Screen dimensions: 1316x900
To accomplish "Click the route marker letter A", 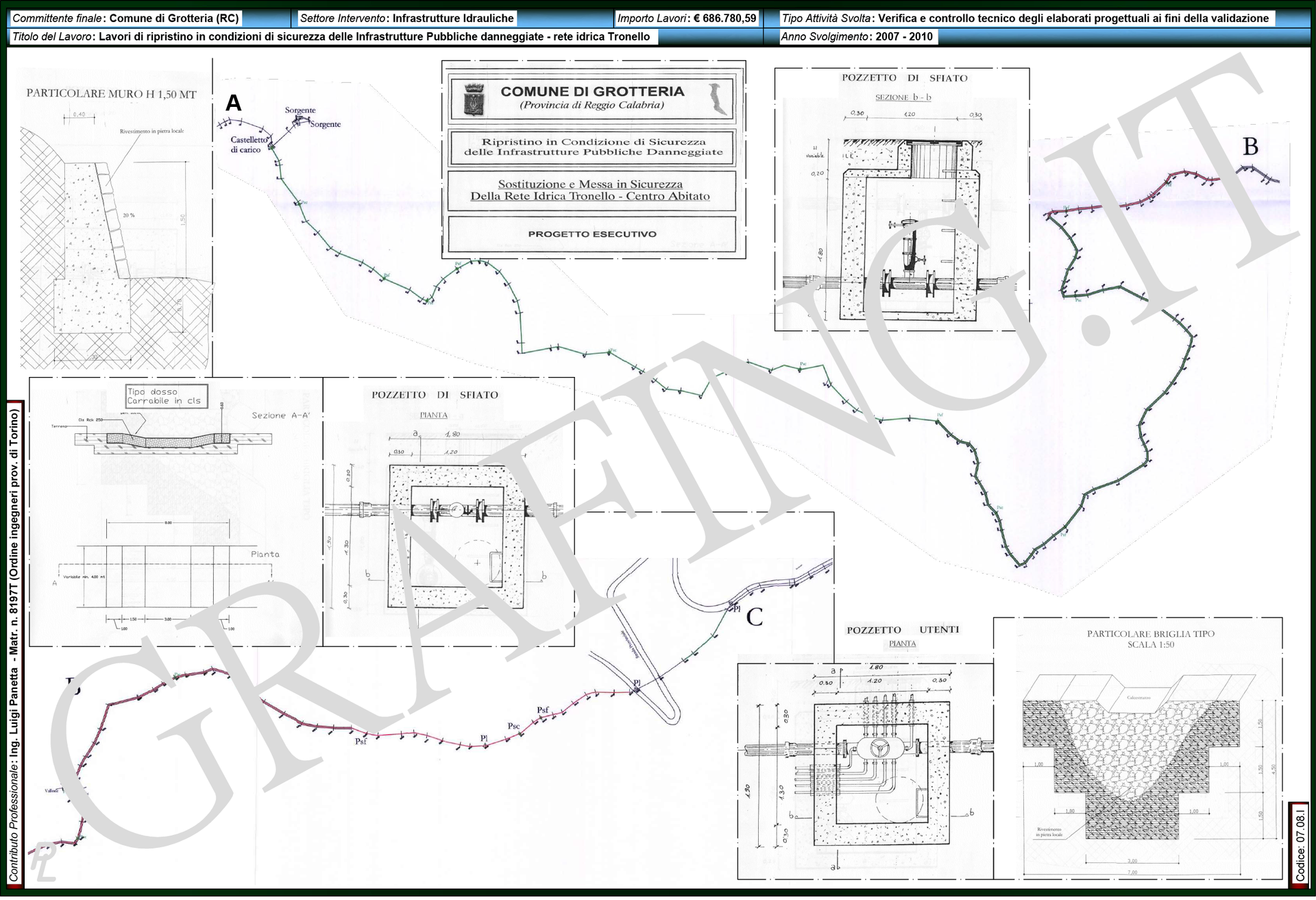I will 233,103.
